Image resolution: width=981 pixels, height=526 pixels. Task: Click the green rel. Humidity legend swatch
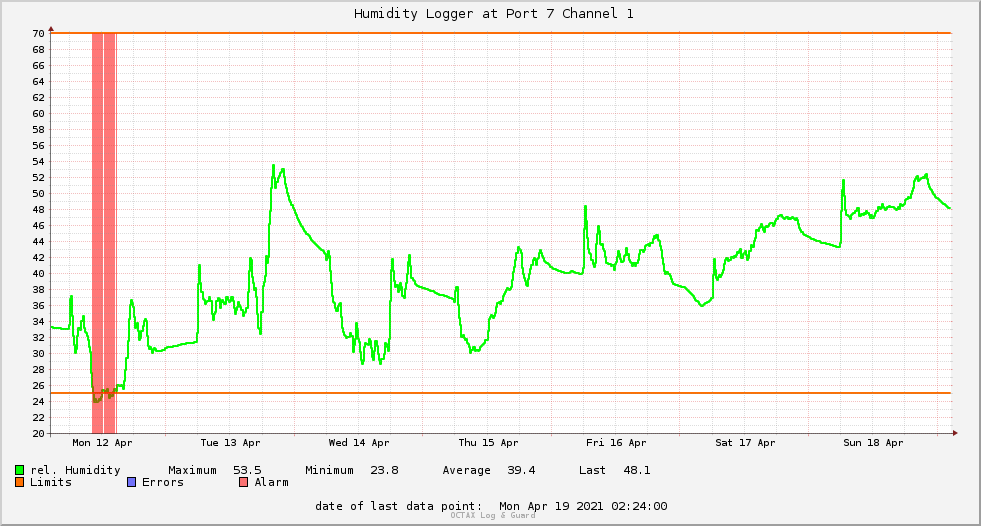point(19,470)
